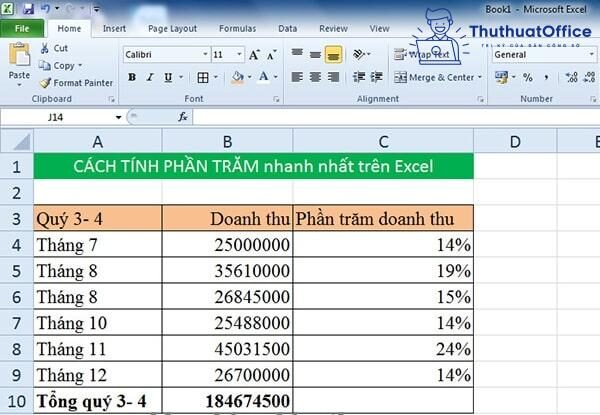The image size is (600, 415).
Task: Click the Tháng 12 cell
Action: click(98, 375)
